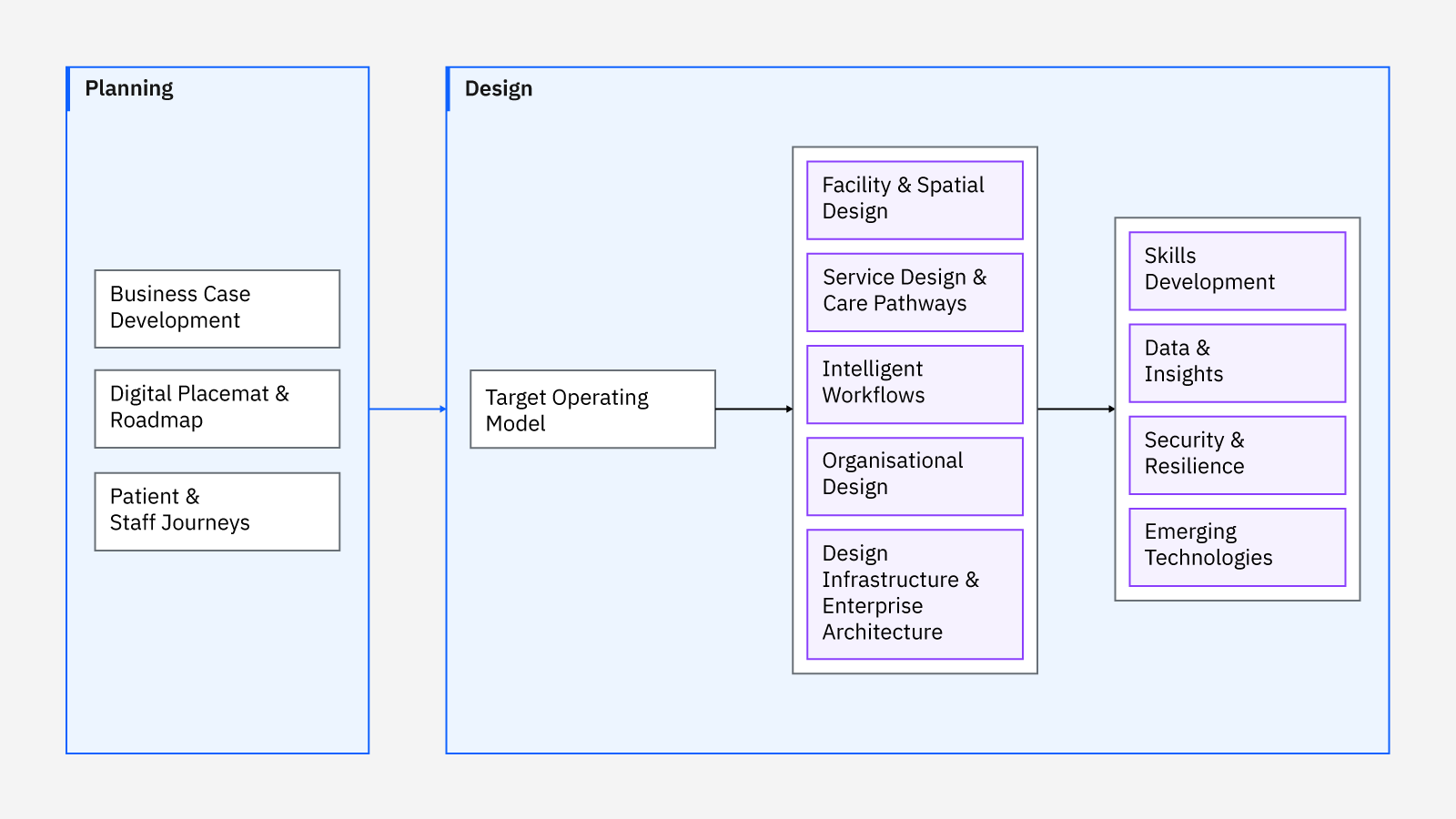
Task: Click the Business Case Development box
Action: pos(217,308)
